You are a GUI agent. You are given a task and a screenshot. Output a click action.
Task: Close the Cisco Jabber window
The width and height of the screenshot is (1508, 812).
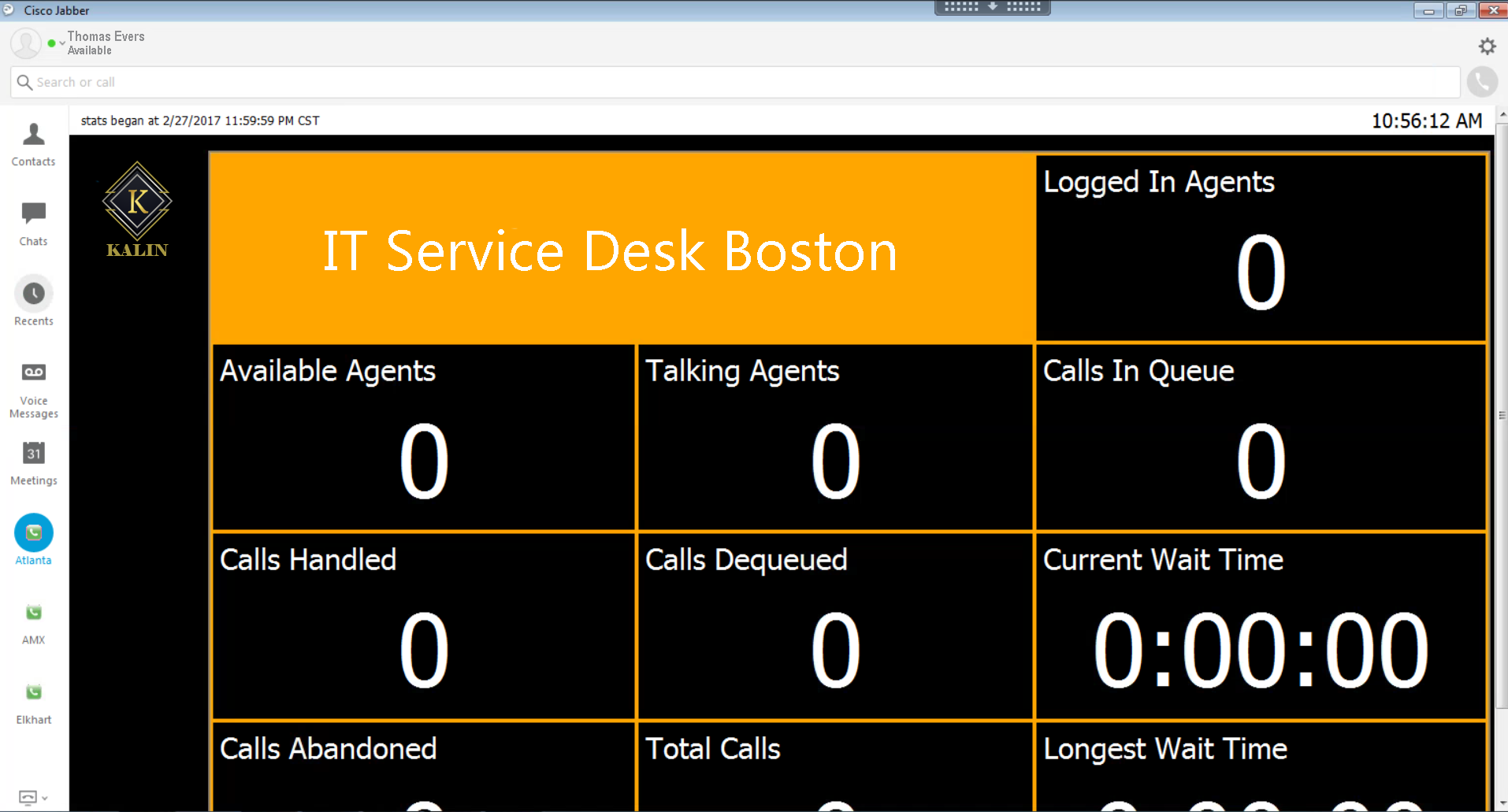point(1492,10)
